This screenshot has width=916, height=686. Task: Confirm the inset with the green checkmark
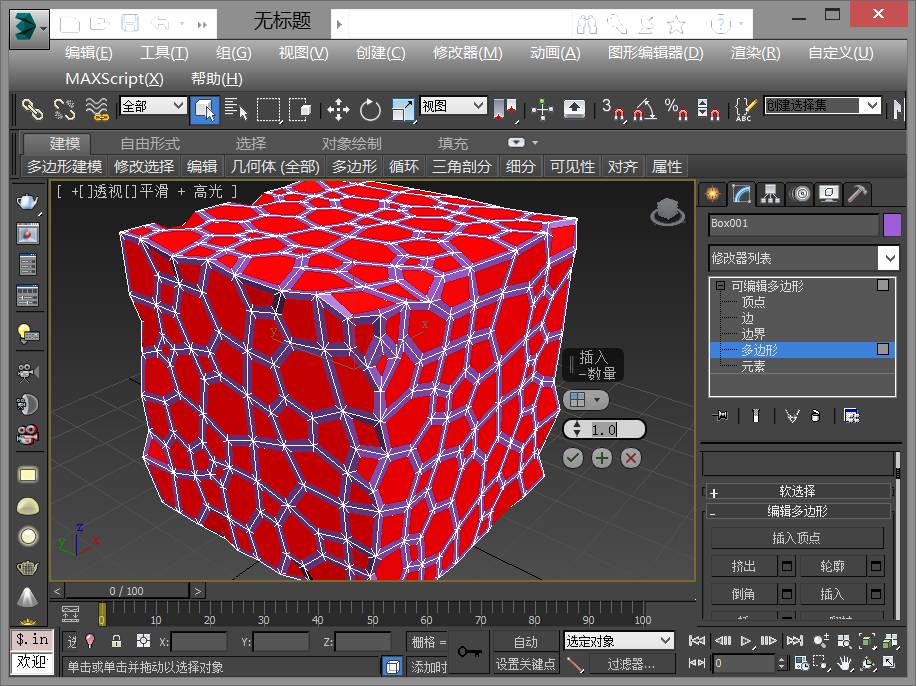click(x=572, y=458)
